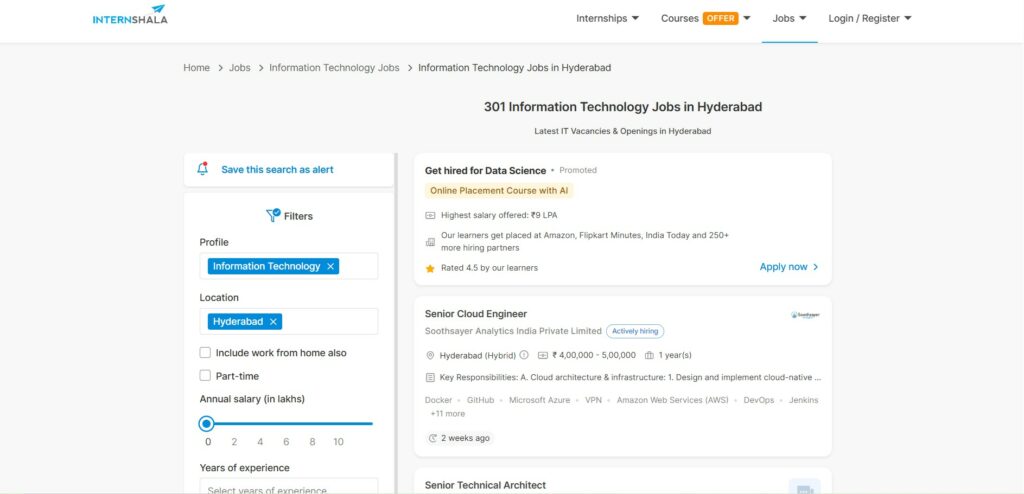This screenshot has height=494, width=1024.
Task: Open the Login / Register dropdown
Action: (x=870, y=18)
